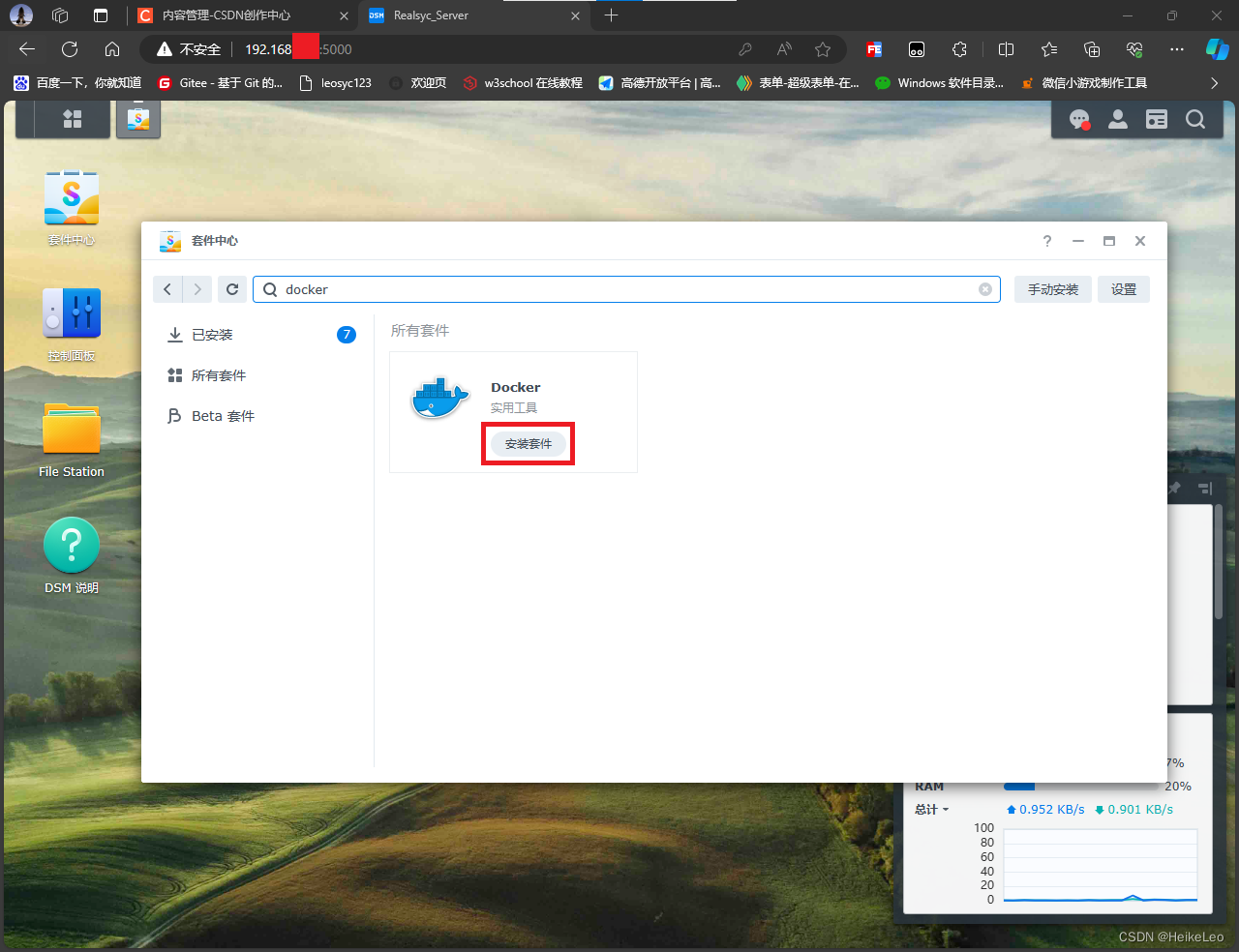Open 微信小游戏制作工具 bookmark
1239x952 pixels.
1084,83
